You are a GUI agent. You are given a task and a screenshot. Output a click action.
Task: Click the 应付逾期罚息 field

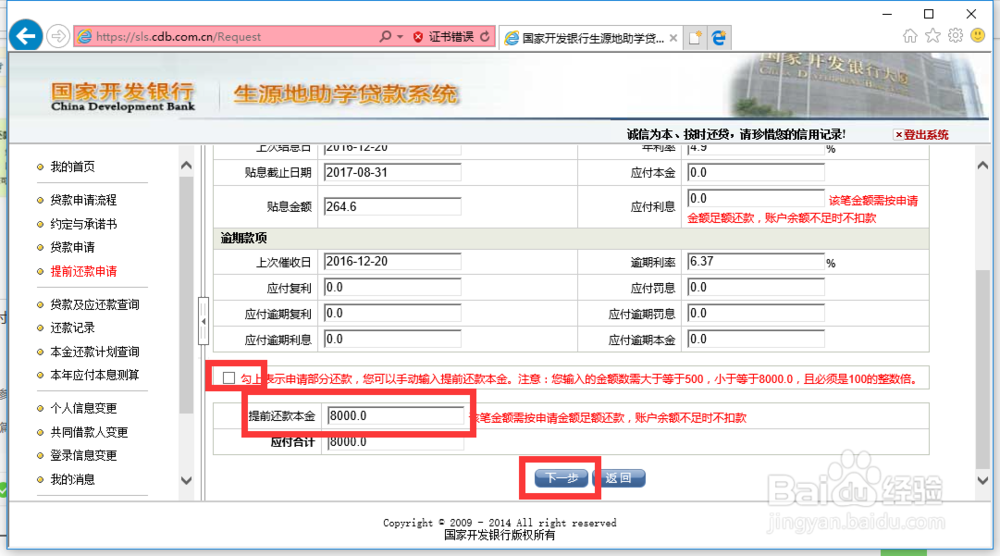click(x=756, y=313)
